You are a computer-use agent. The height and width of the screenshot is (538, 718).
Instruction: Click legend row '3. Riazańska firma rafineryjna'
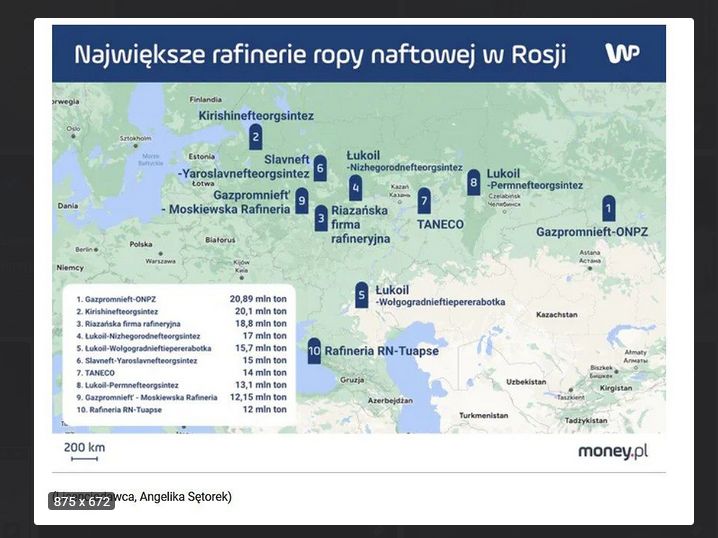pos(181,324)
